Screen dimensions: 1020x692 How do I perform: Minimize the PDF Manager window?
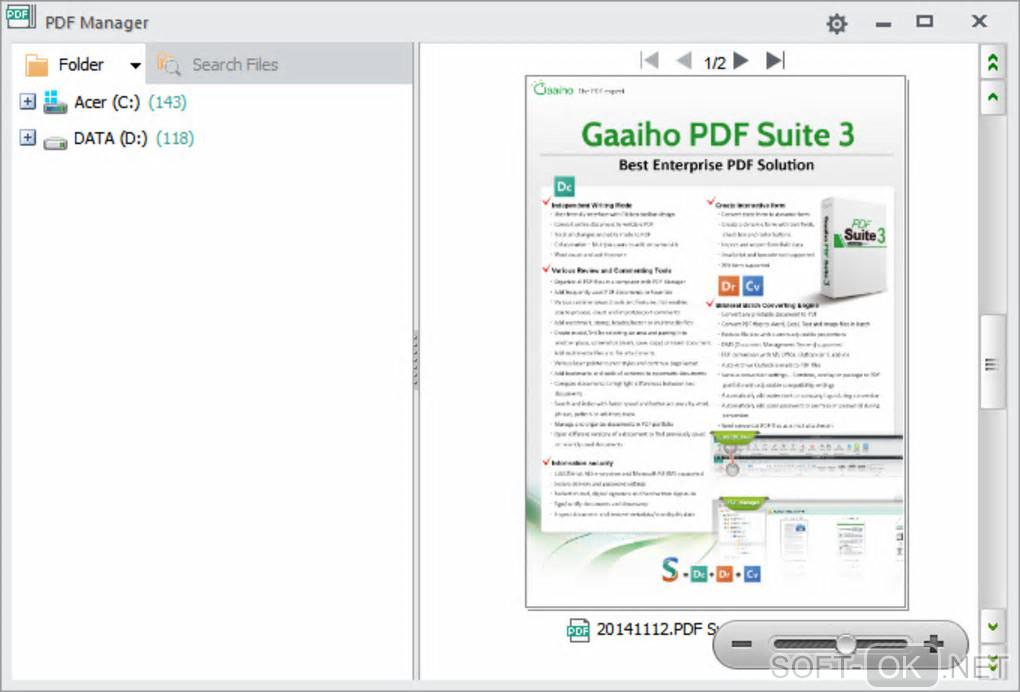pyautogui.click(x=883, y=25)
